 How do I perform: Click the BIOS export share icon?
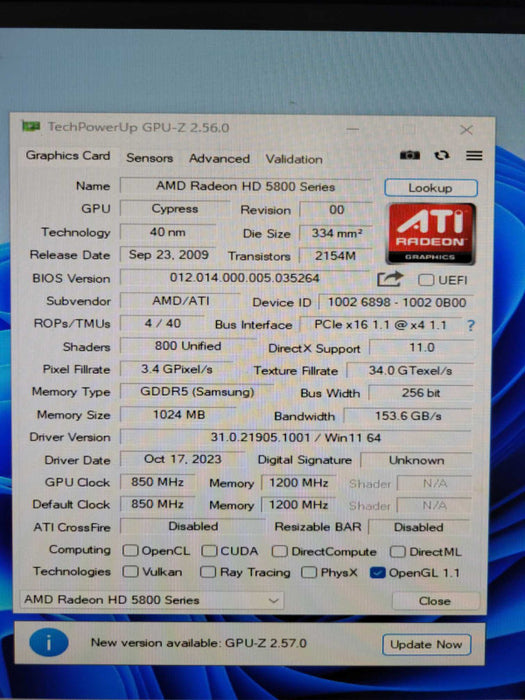(x=390, y=279)
